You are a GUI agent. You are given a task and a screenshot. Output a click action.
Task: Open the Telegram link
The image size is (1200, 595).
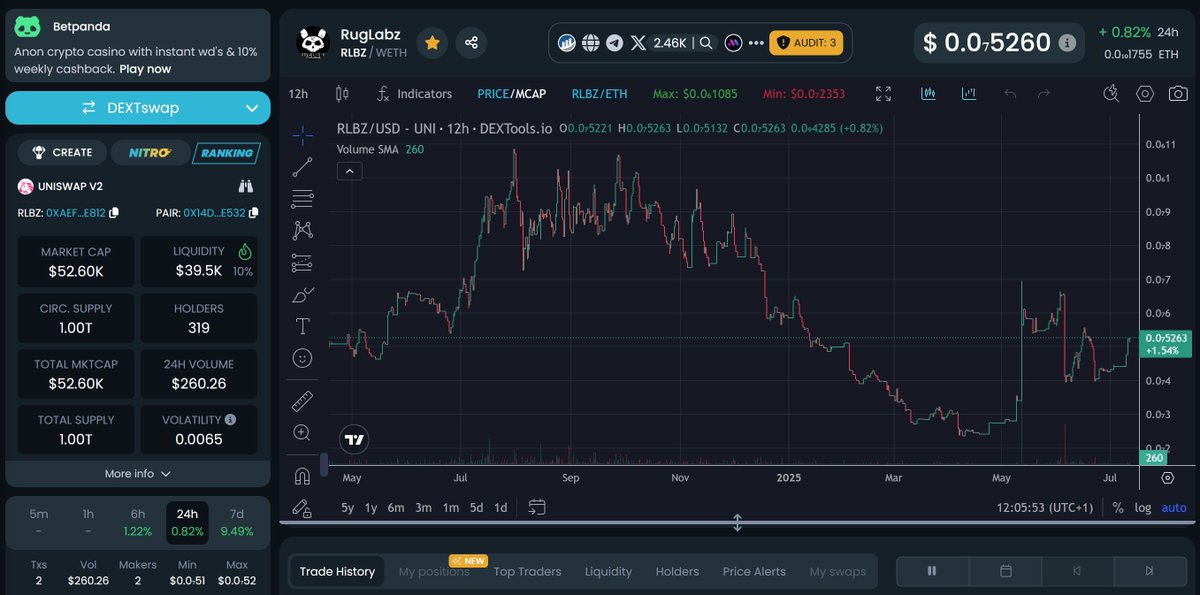point(614,43)
